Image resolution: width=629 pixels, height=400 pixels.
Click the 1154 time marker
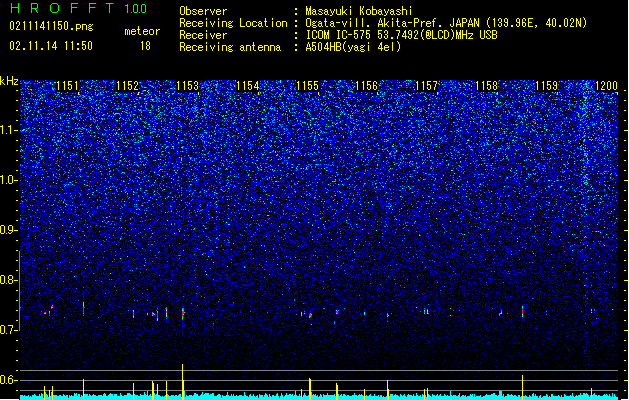(x=248, y=86)
